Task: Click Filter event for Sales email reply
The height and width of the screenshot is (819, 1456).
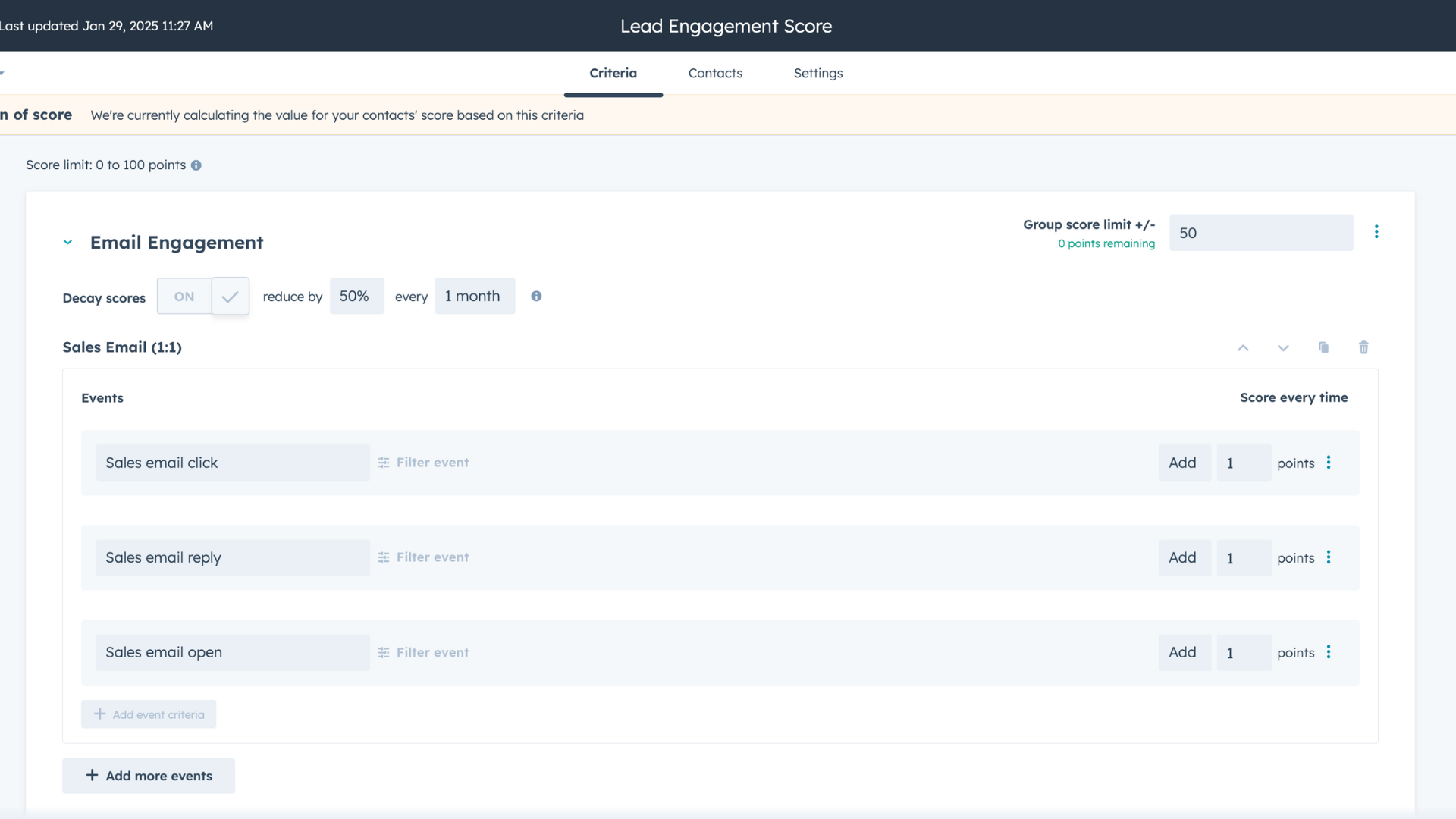Action: pyautogui.click(x=424, y=557)
